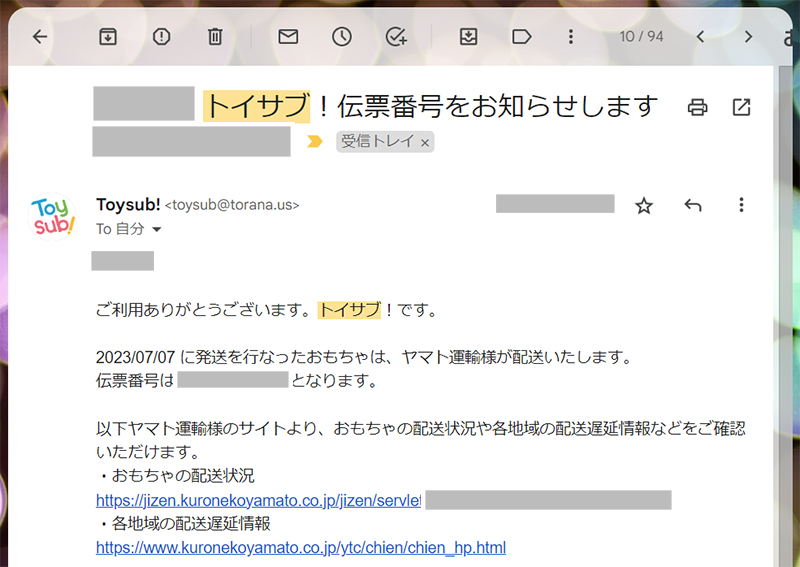Expand recipient details next to To 自分
Viewport: 800px width, 567px height.
157,230
